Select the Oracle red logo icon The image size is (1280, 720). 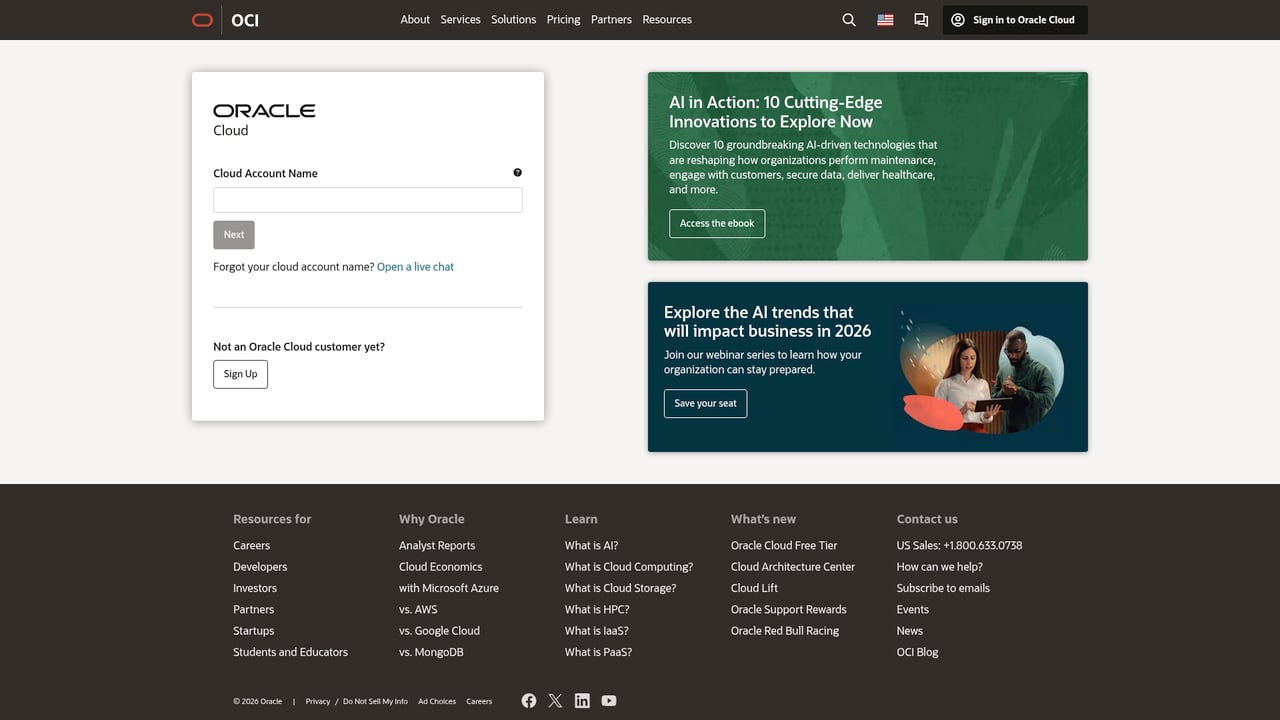(x=201, y=19)
